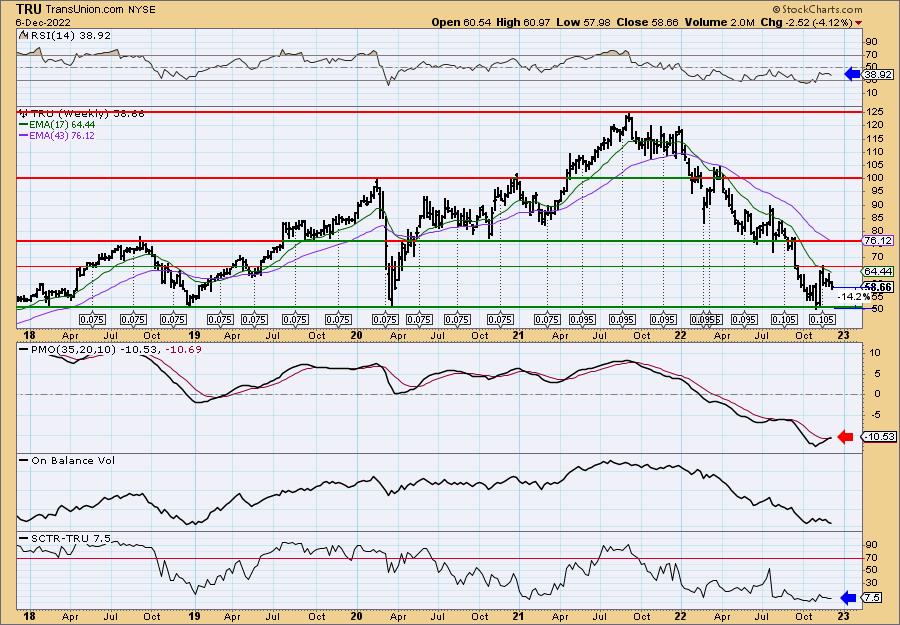The height and width of the screenshot is (625, 900).
Task: Click the purple EMA(43) legend line swatch
Action: tap(24, 135)
